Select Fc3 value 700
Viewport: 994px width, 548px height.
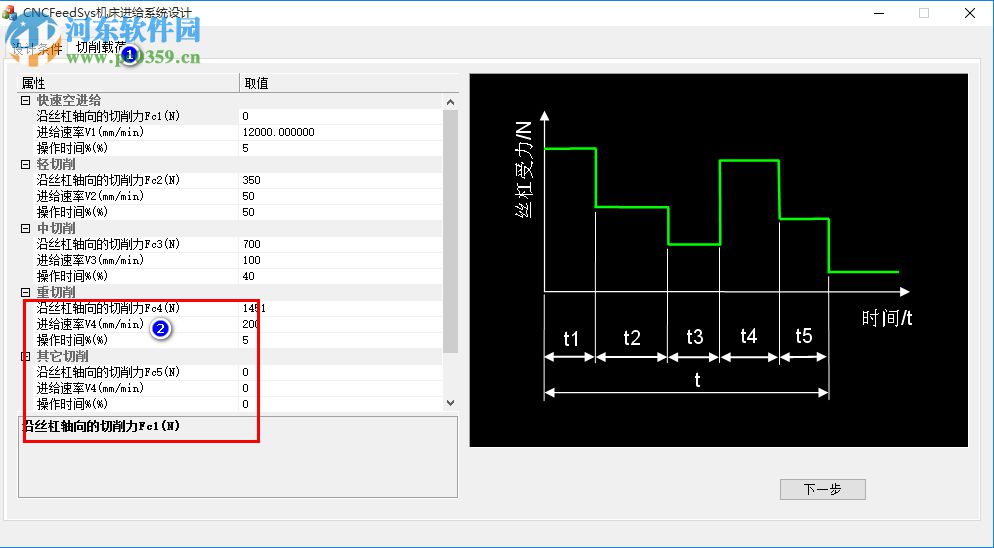pyautogui.click(x=340, y=244)
